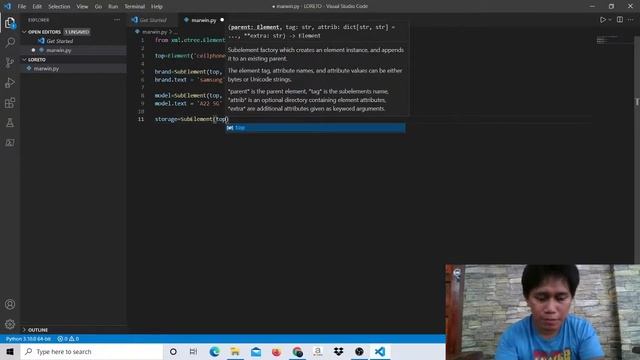Open the Accounts menu icon

[10, 304]
